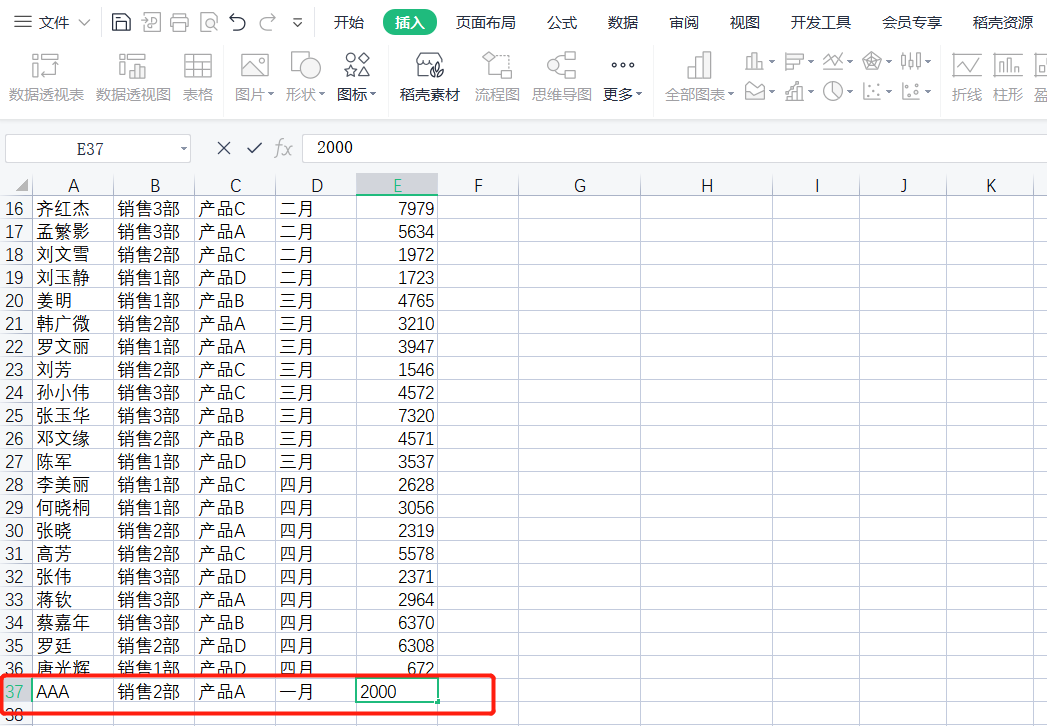Expand the 形状 shapes dropdown
This screenshot has height=726, width=1047.
(305, 77)
